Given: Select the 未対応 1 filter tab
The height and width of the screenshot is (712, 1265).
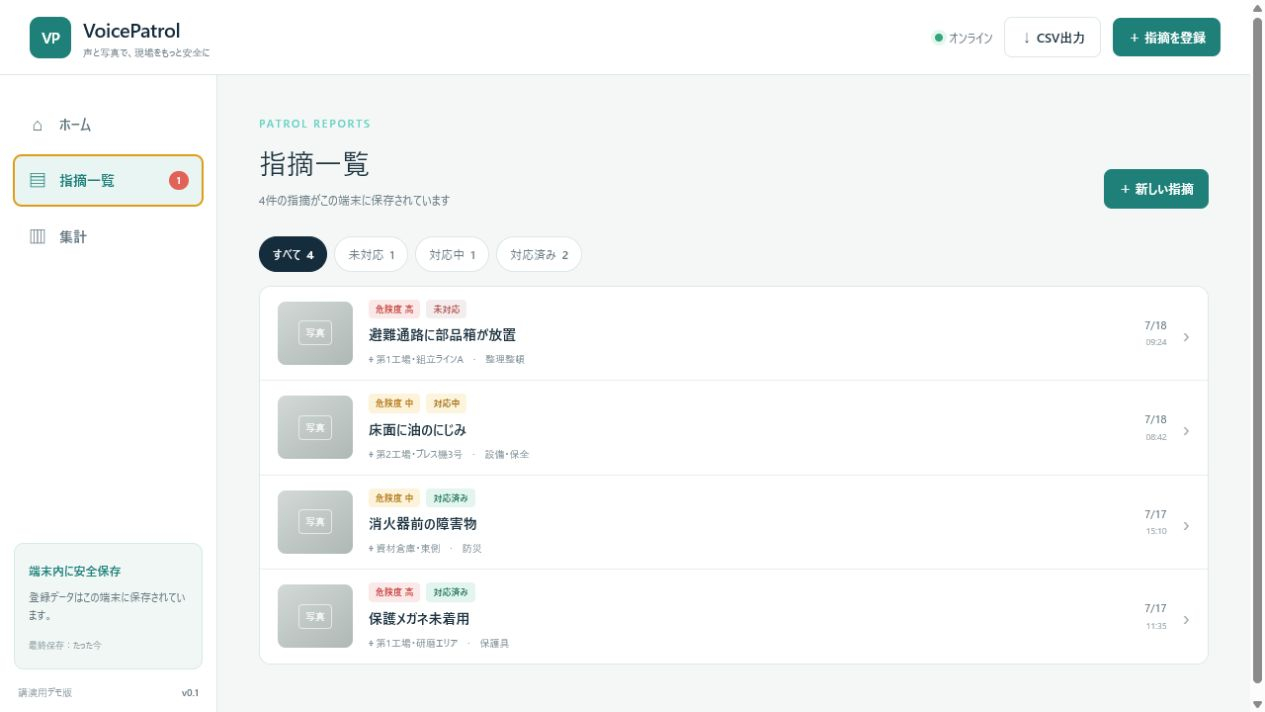Looking at the screenshot, I should [x=371, y=255].
